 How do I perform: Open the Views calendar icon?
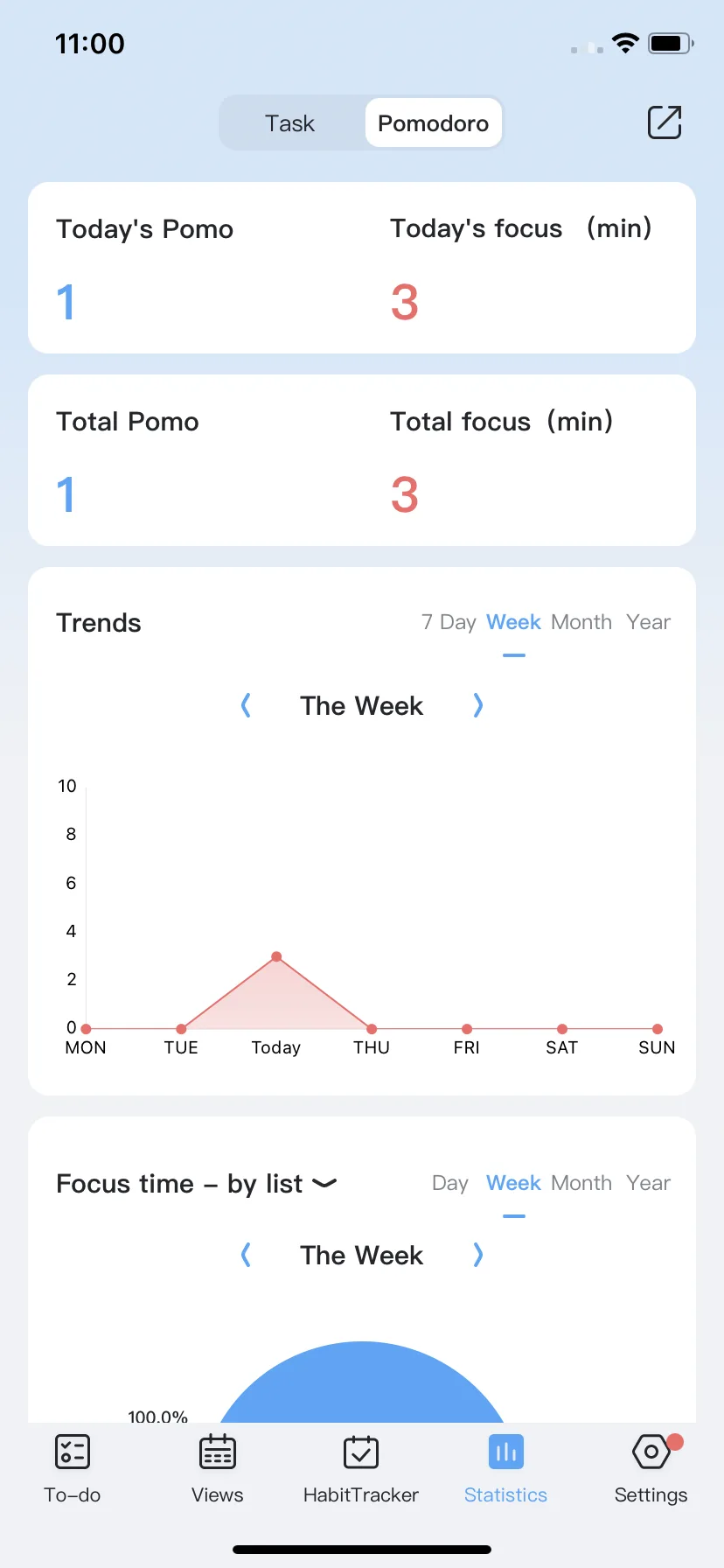[218, 1452]
